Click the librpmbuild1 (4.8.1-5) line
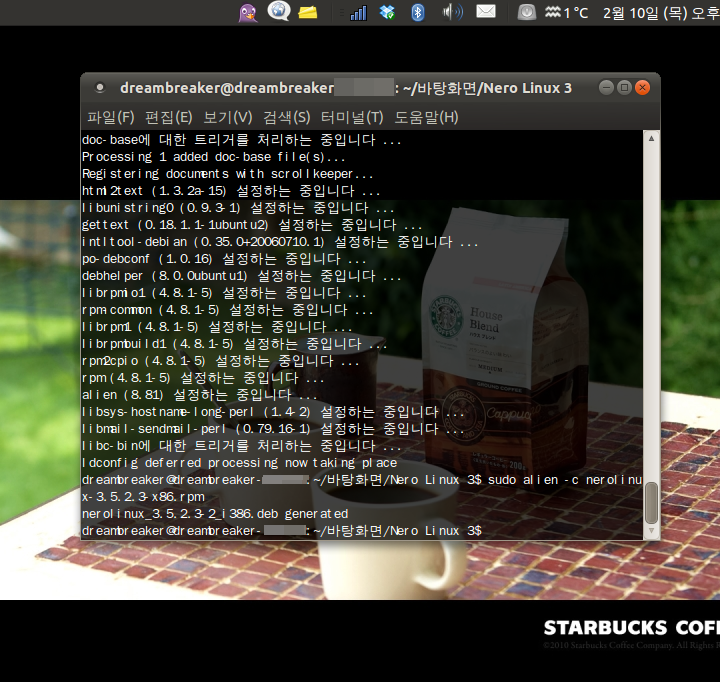Viewport: 720px width, 682px height. [235, 344]
